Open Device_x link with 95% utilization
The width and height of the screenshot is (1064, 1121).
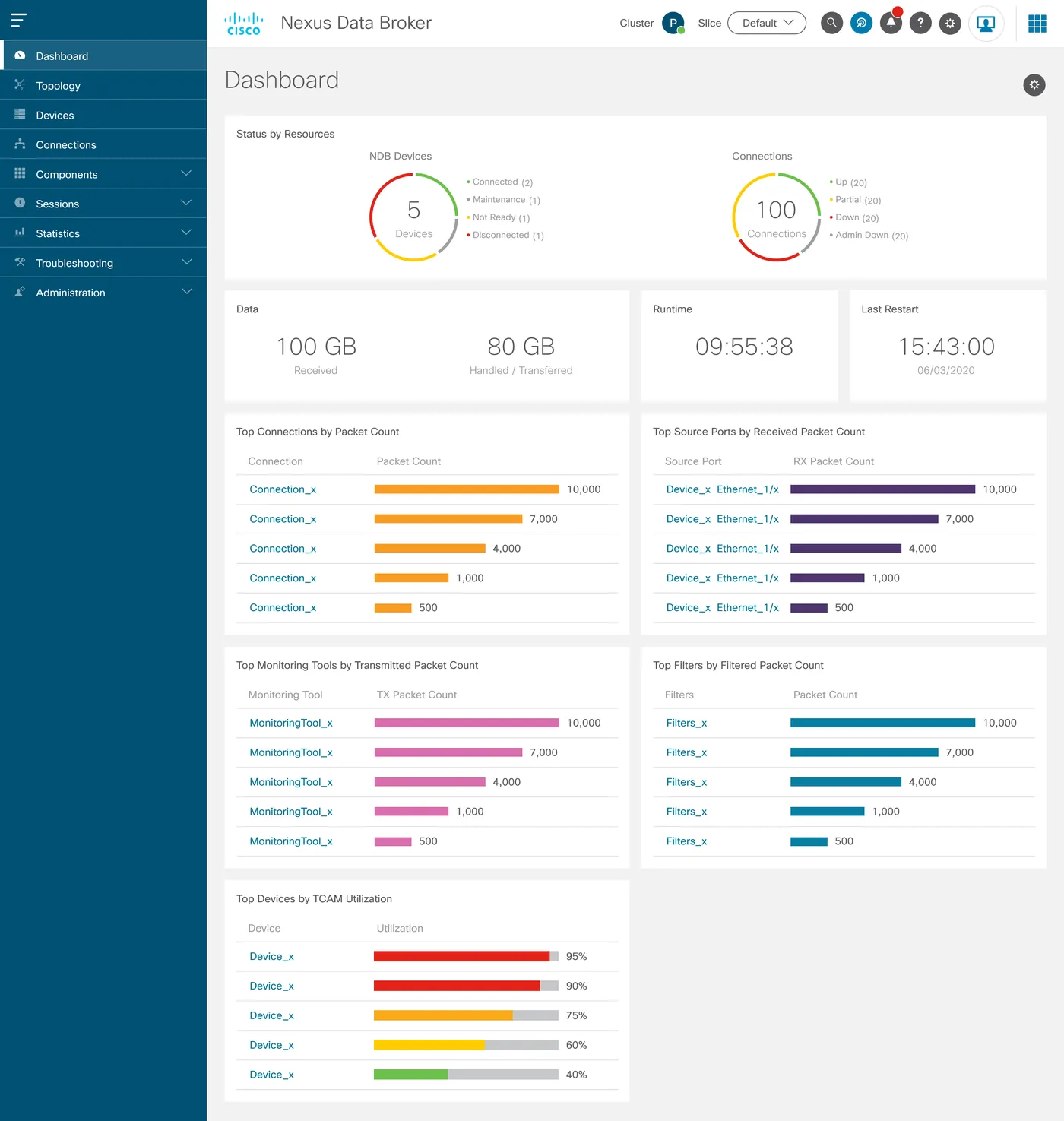tap(271, 956)
